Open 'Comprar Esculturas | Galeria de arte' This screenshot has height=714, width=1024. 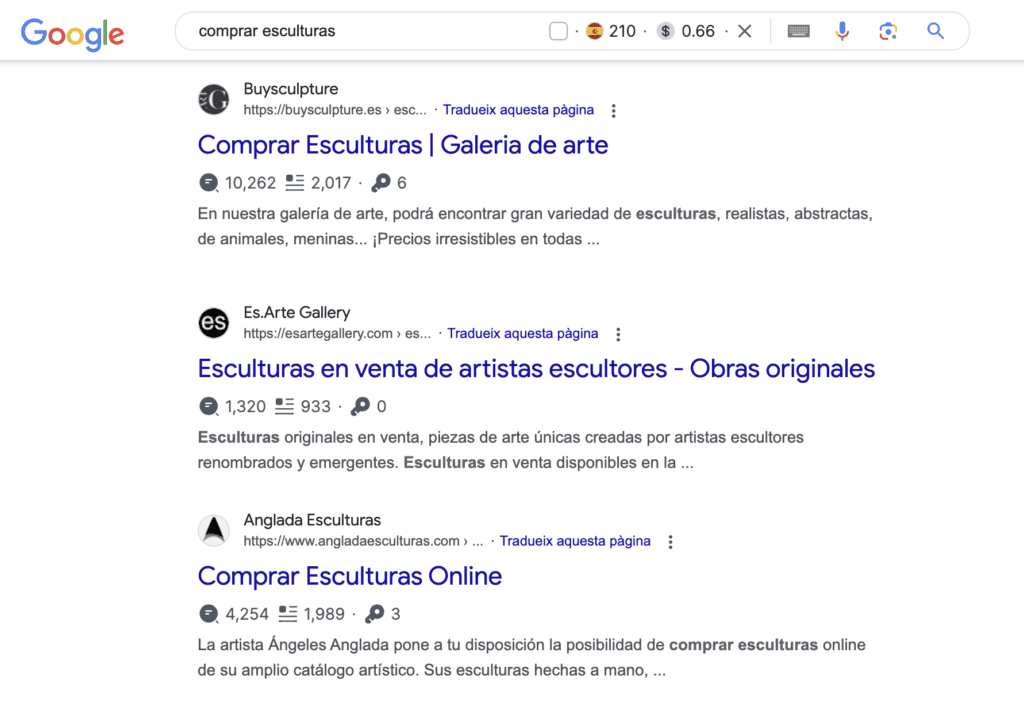pos(403,145)
